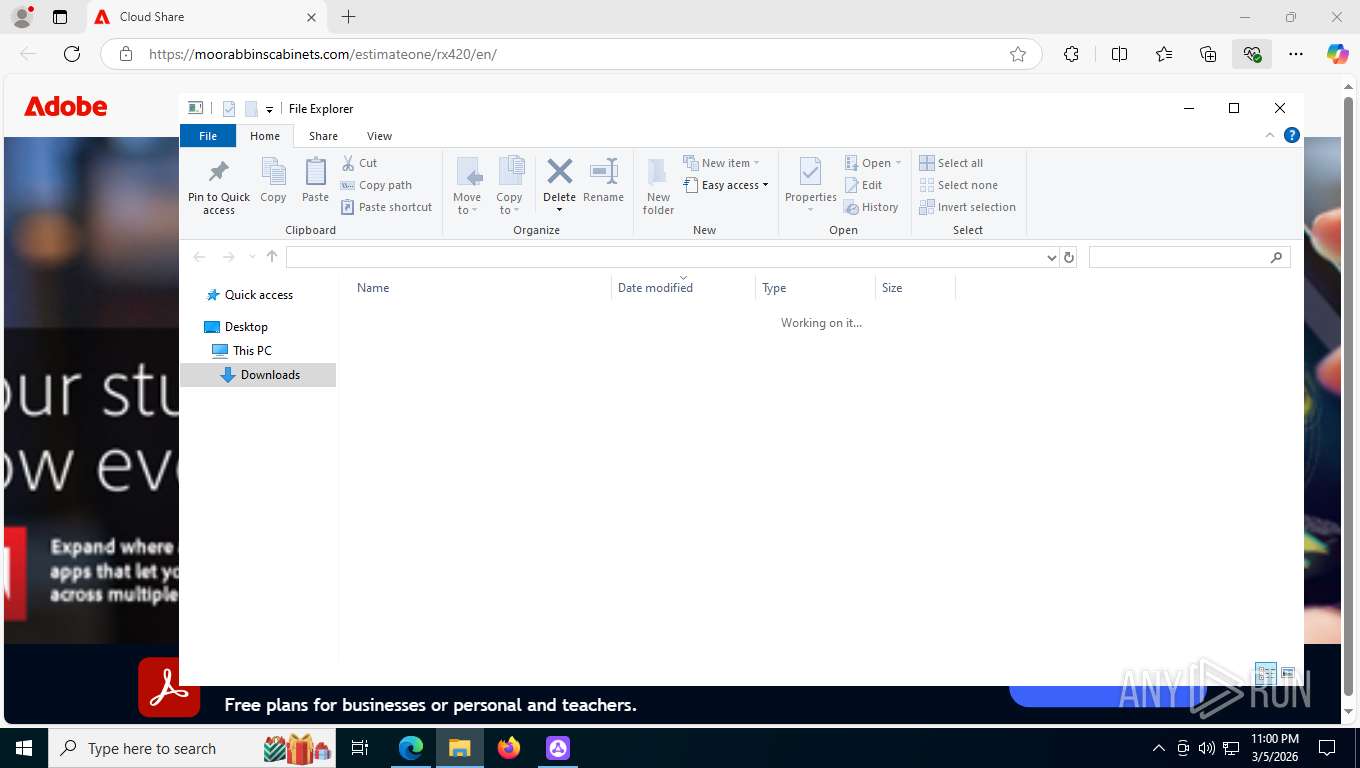
Task: Select Paste shortcut option
Action: click(x=386, y=207)
